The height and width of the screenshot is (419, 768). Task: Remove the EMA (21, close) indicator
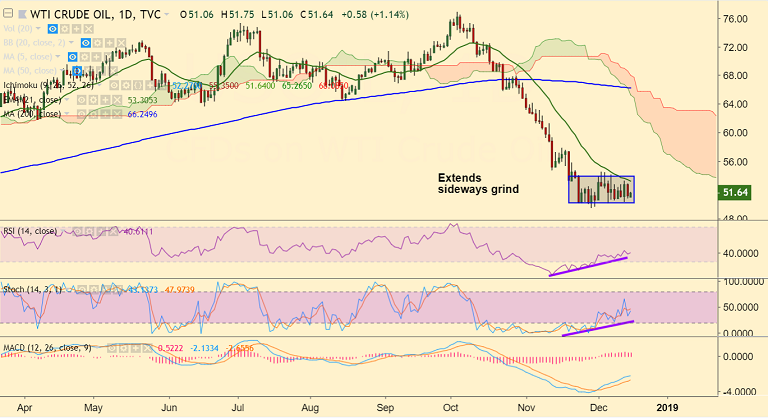(117, 100)
